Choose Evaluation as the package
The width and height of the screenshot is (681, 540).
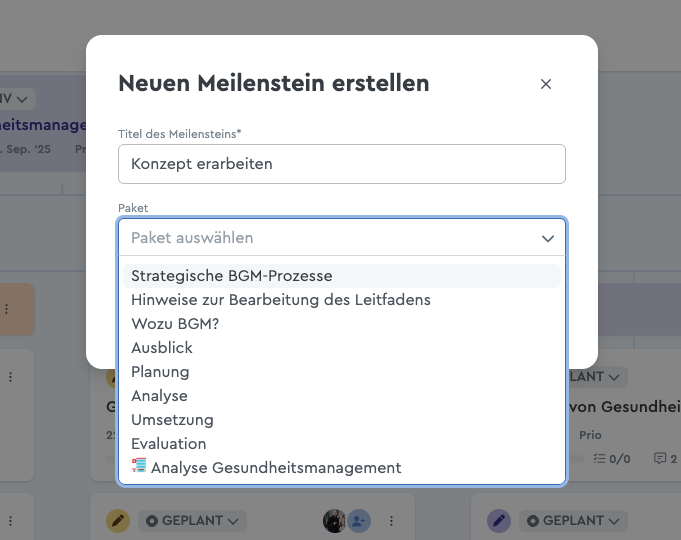point(169,444)
